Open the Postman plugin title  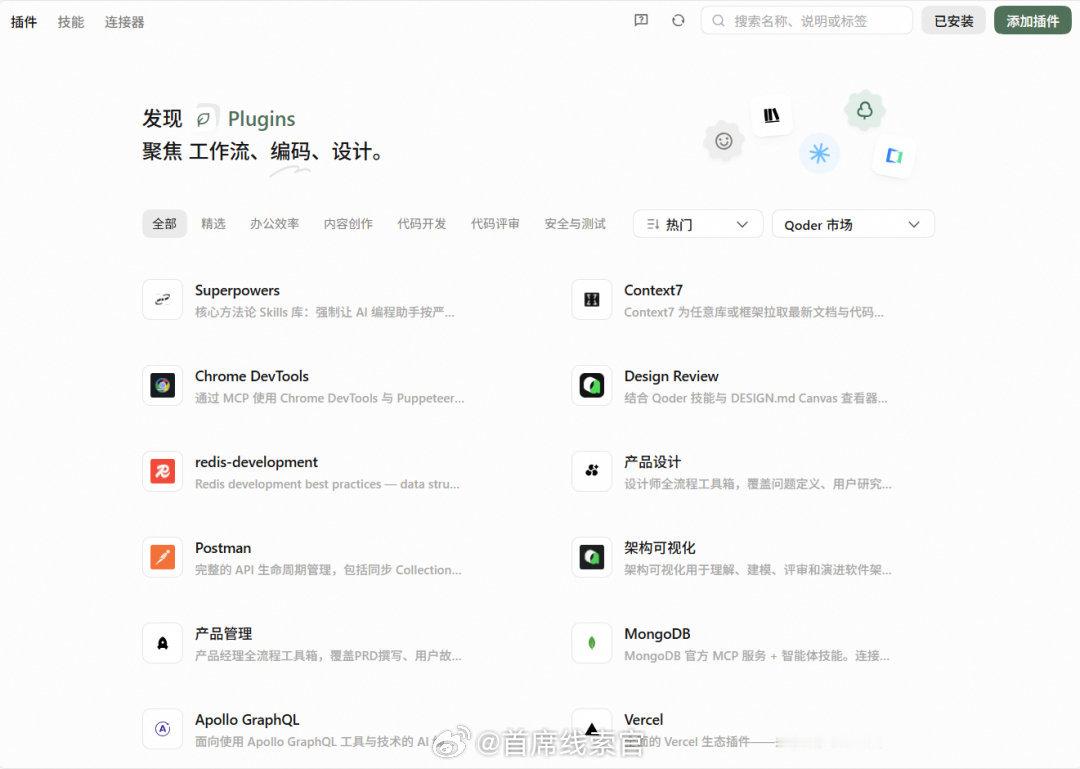point(223,548)
